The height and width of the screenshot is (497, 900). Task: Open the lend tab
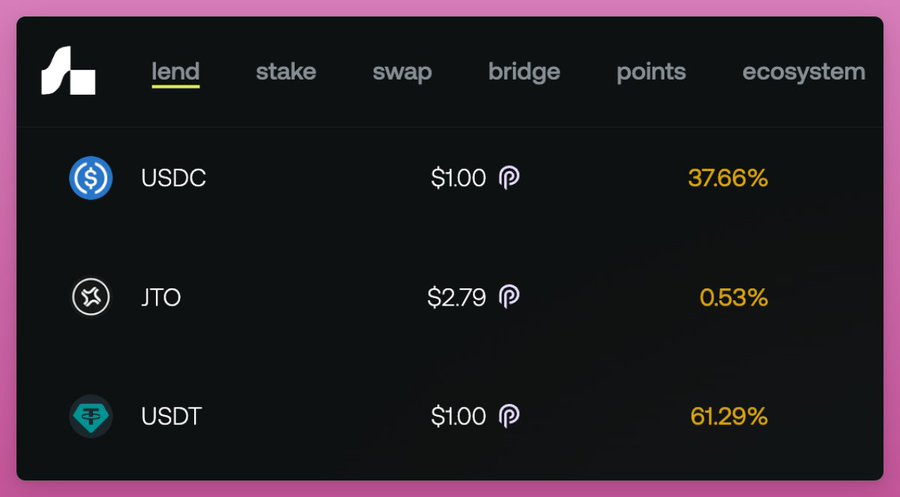(175, 72)
